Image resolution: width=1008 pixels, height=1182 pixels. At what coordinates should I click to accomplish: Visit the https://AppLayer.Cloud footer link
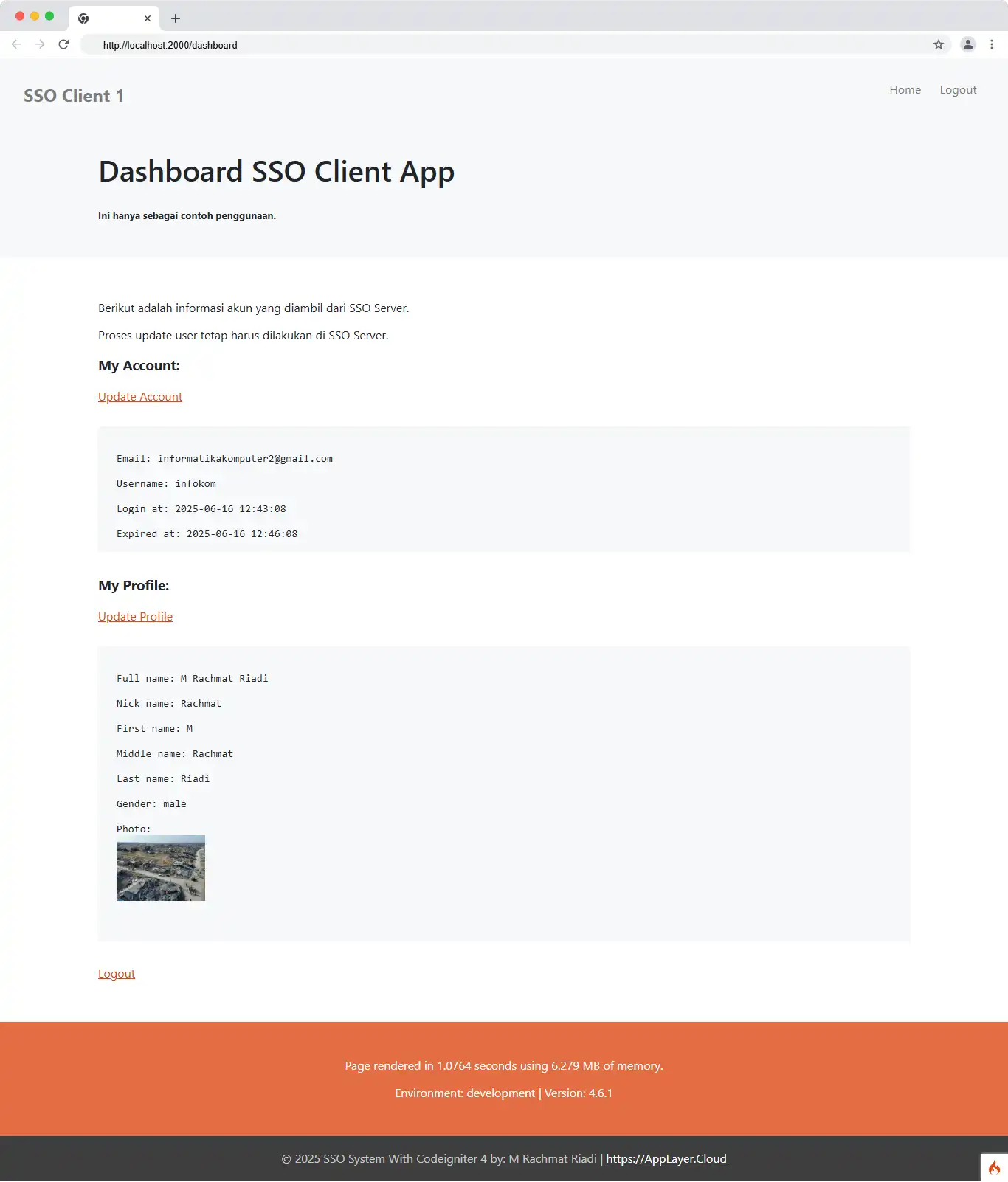click(666, 1159)
